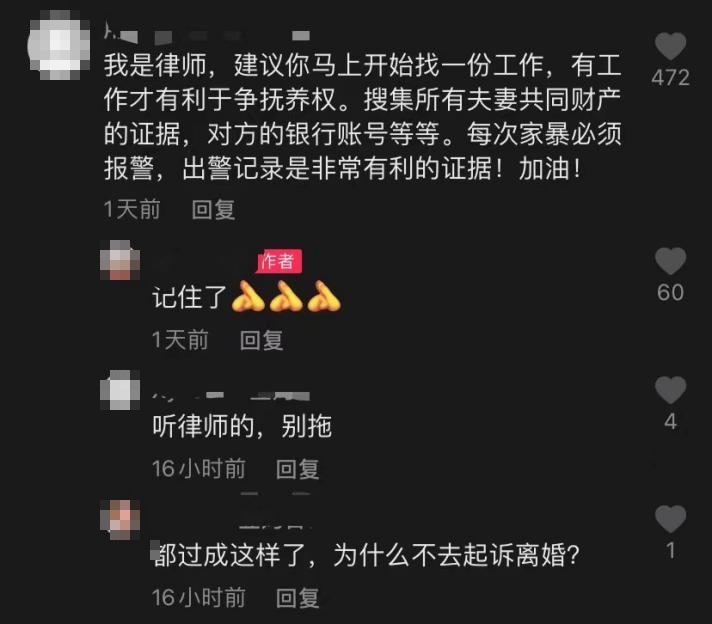Like the comment with 1 like
The width and height of the screenshot is (712, 624).
[670, 519]
